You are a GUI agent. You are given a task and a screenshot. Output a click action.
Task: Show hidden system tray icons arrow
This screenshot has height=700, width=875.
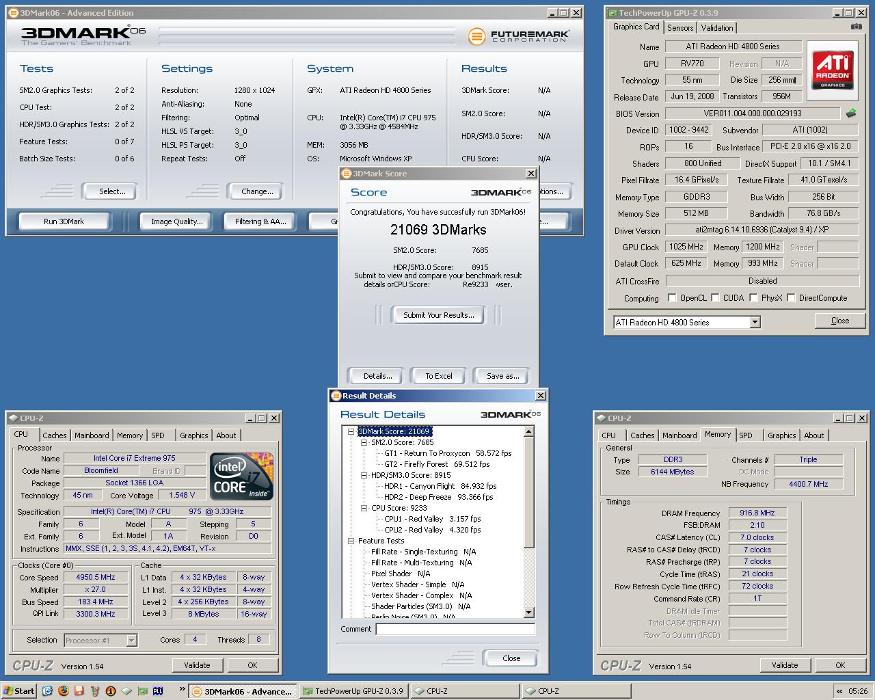pos(839,691)
